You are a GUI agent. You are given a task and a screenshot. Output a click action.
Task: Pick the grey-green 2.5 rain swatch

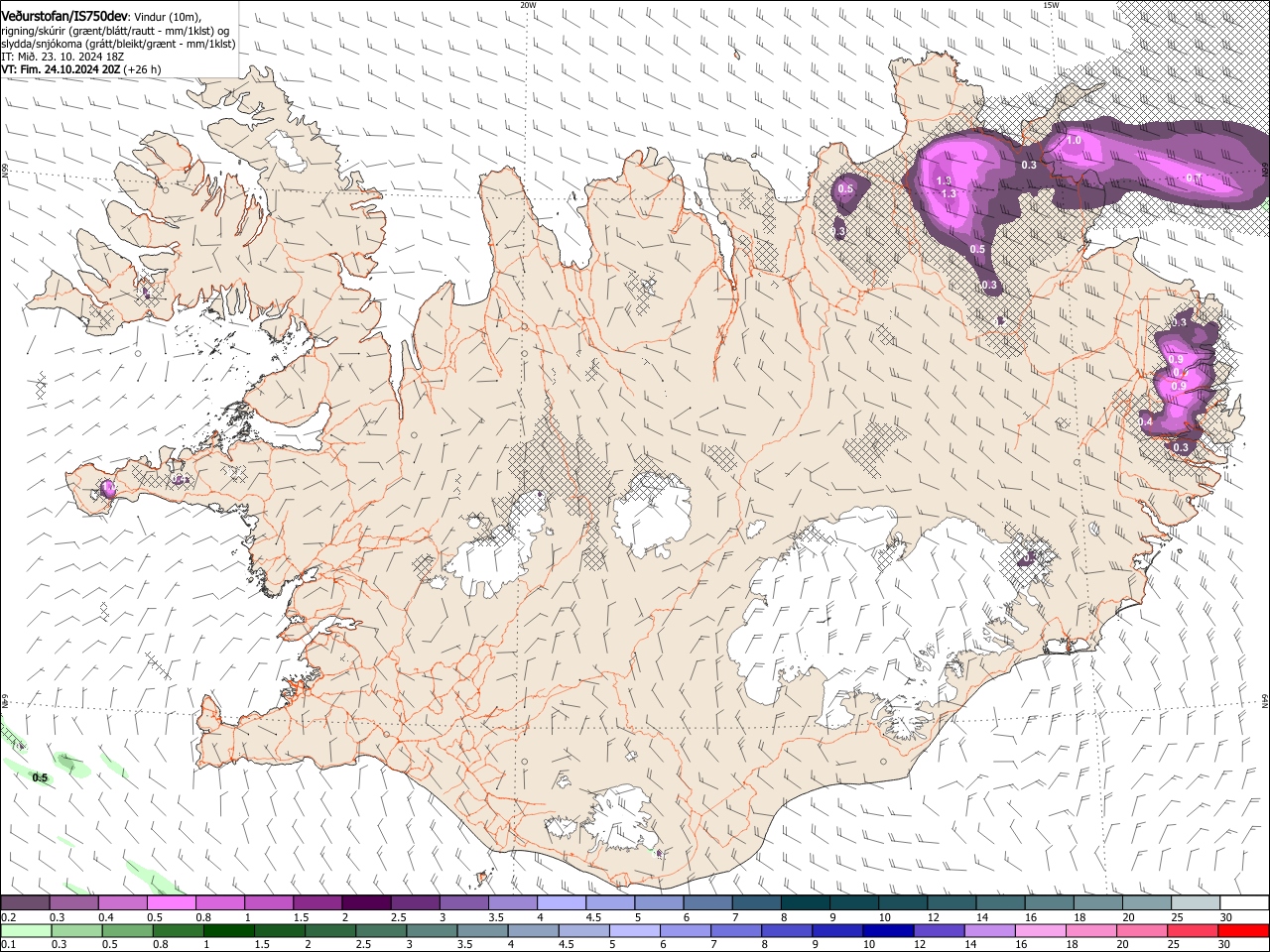point(381,930)
